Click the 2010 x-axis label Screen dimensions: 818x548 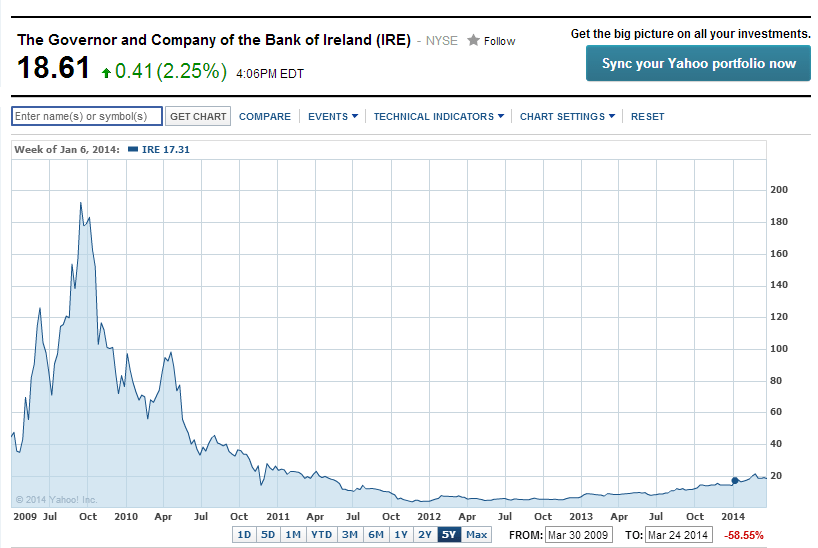tap(126, 516)
